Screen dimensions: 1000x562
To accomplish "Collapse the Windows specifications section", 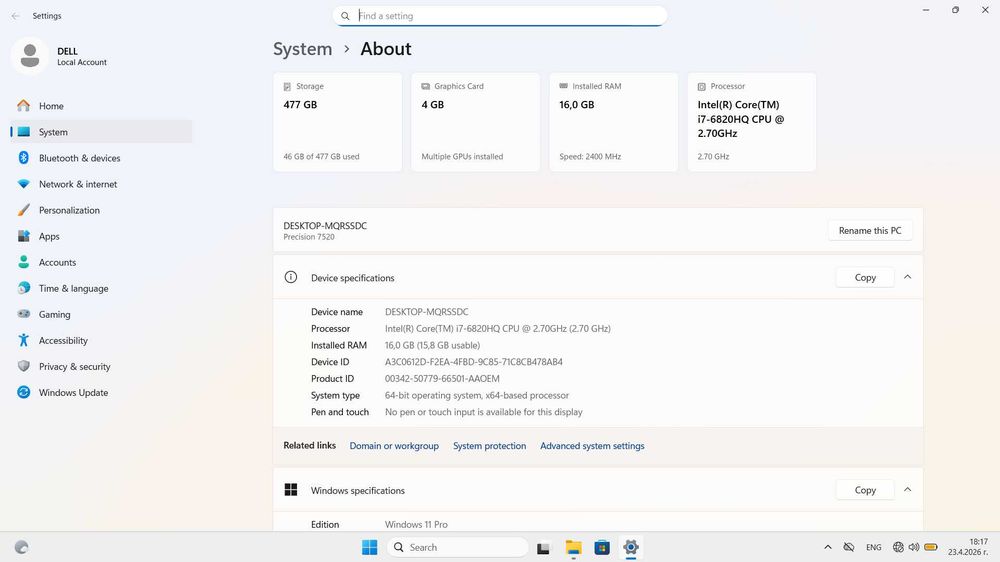I will tap(908, 489).
